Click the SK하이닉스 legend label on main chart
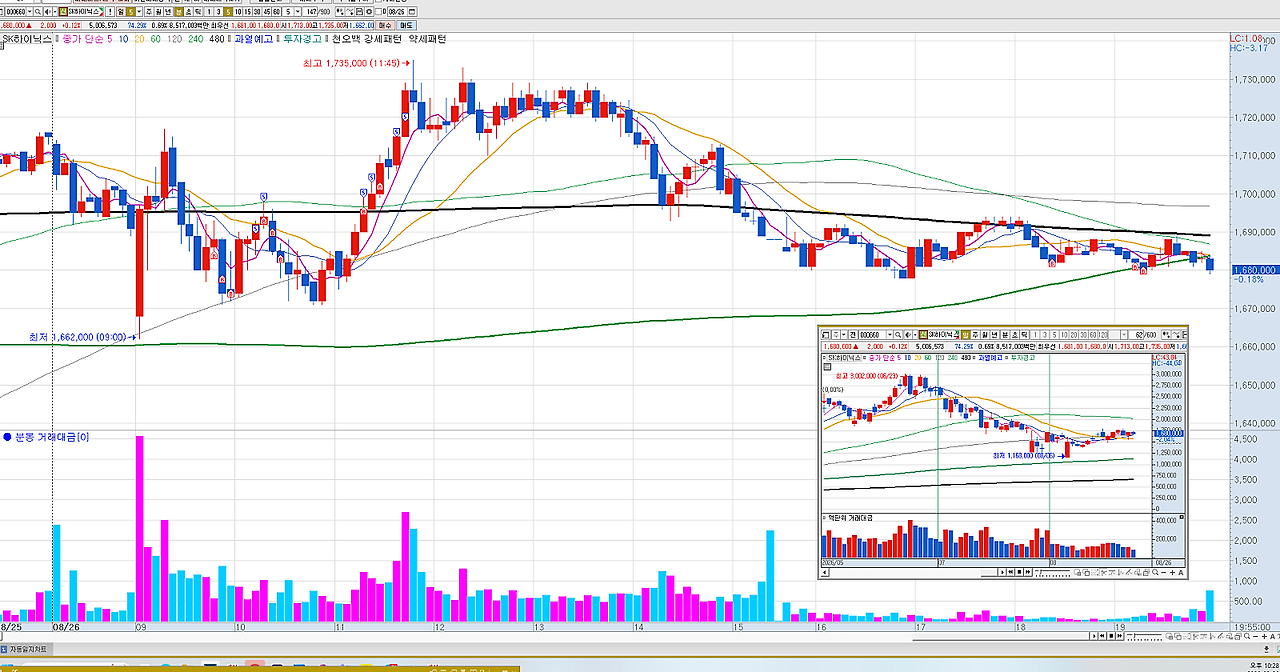This screenshot has height=672, width=1280. tap(27, 38)
